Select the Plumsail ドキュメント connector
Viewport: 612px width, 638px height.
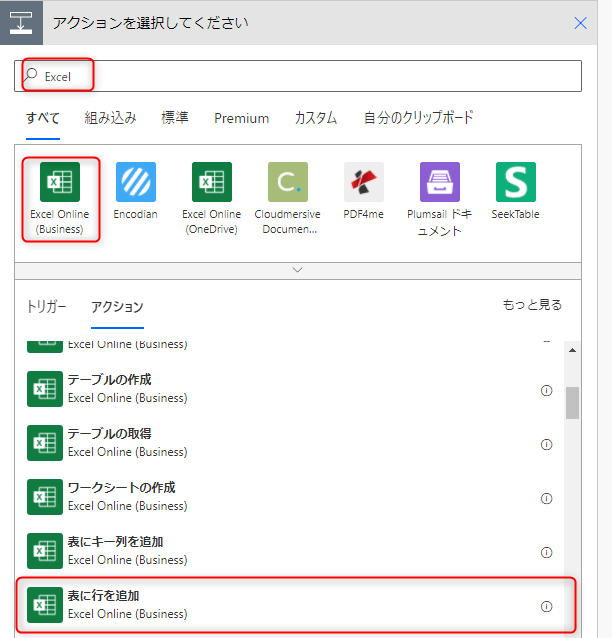(x=440, y=182)
